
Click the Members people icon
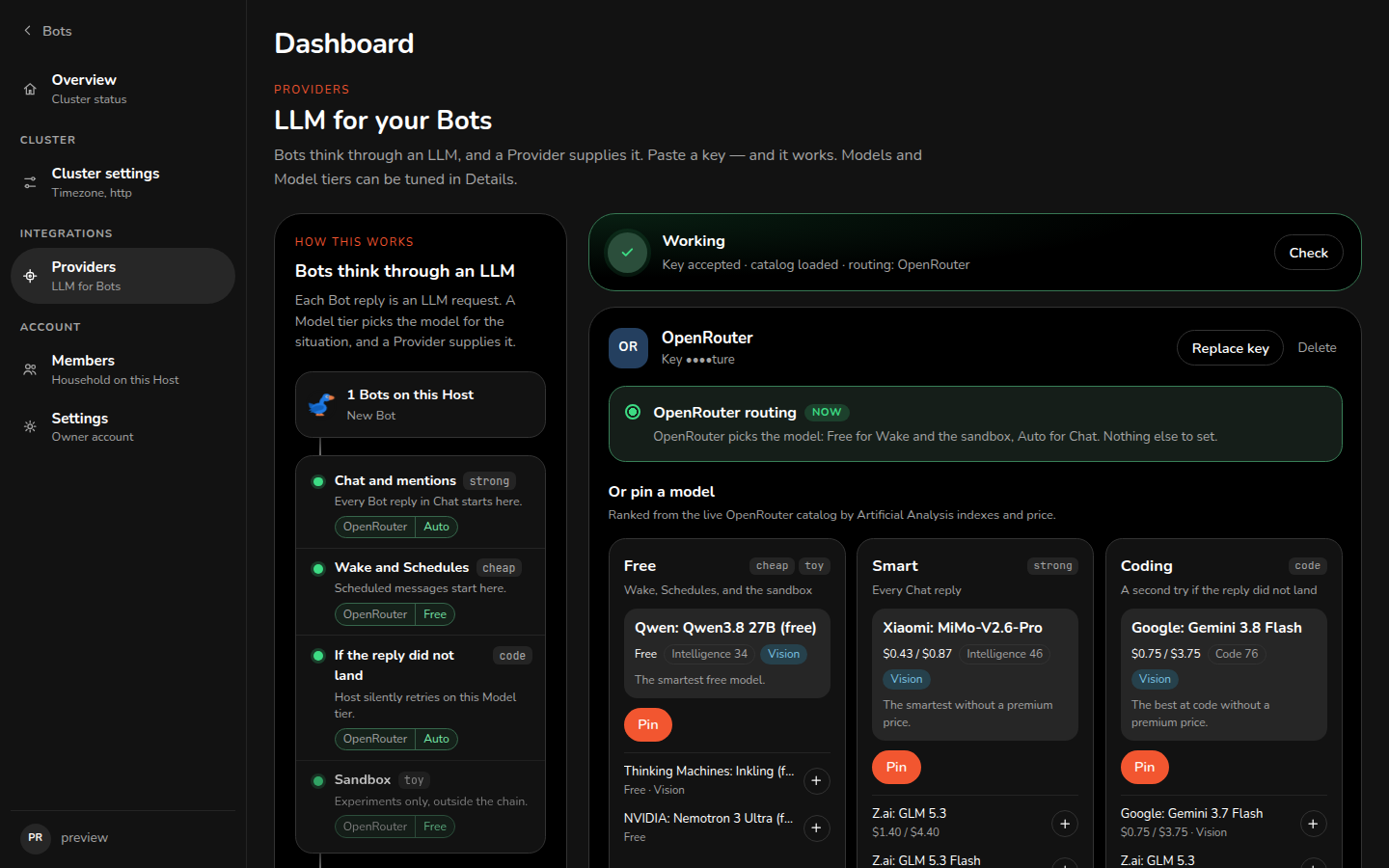[30, 369]
